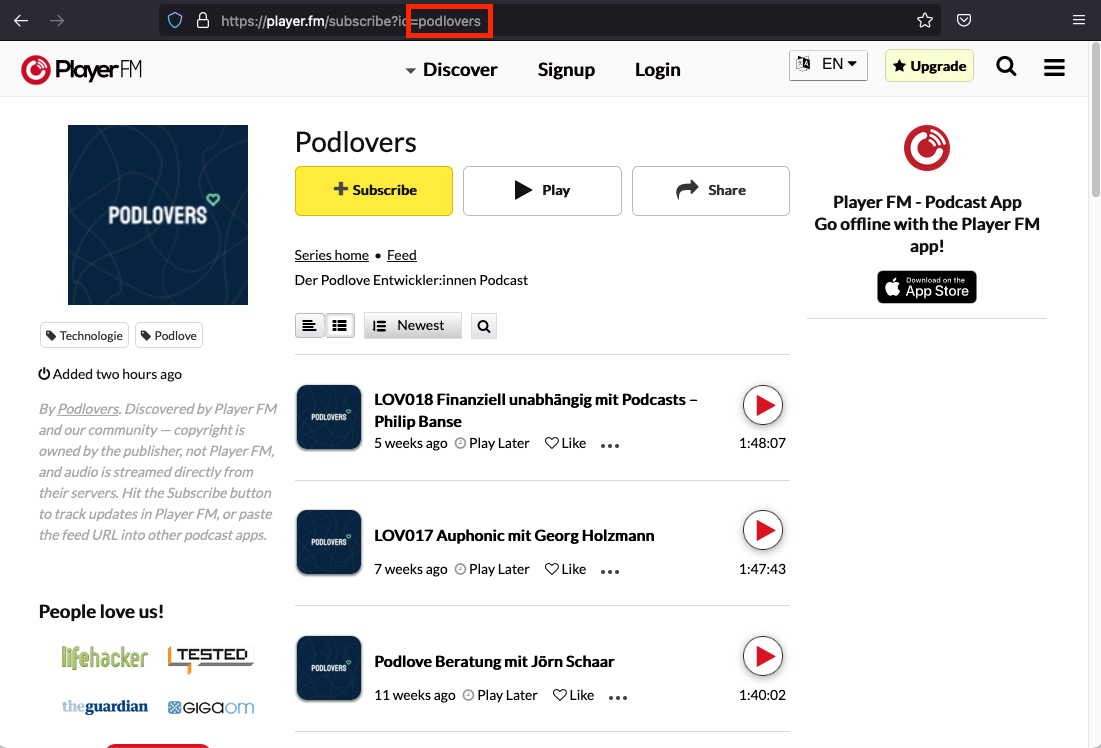Screen dimensions: 1101x748
Task: Focus the browser address bar URL
Action: point(548,20)
